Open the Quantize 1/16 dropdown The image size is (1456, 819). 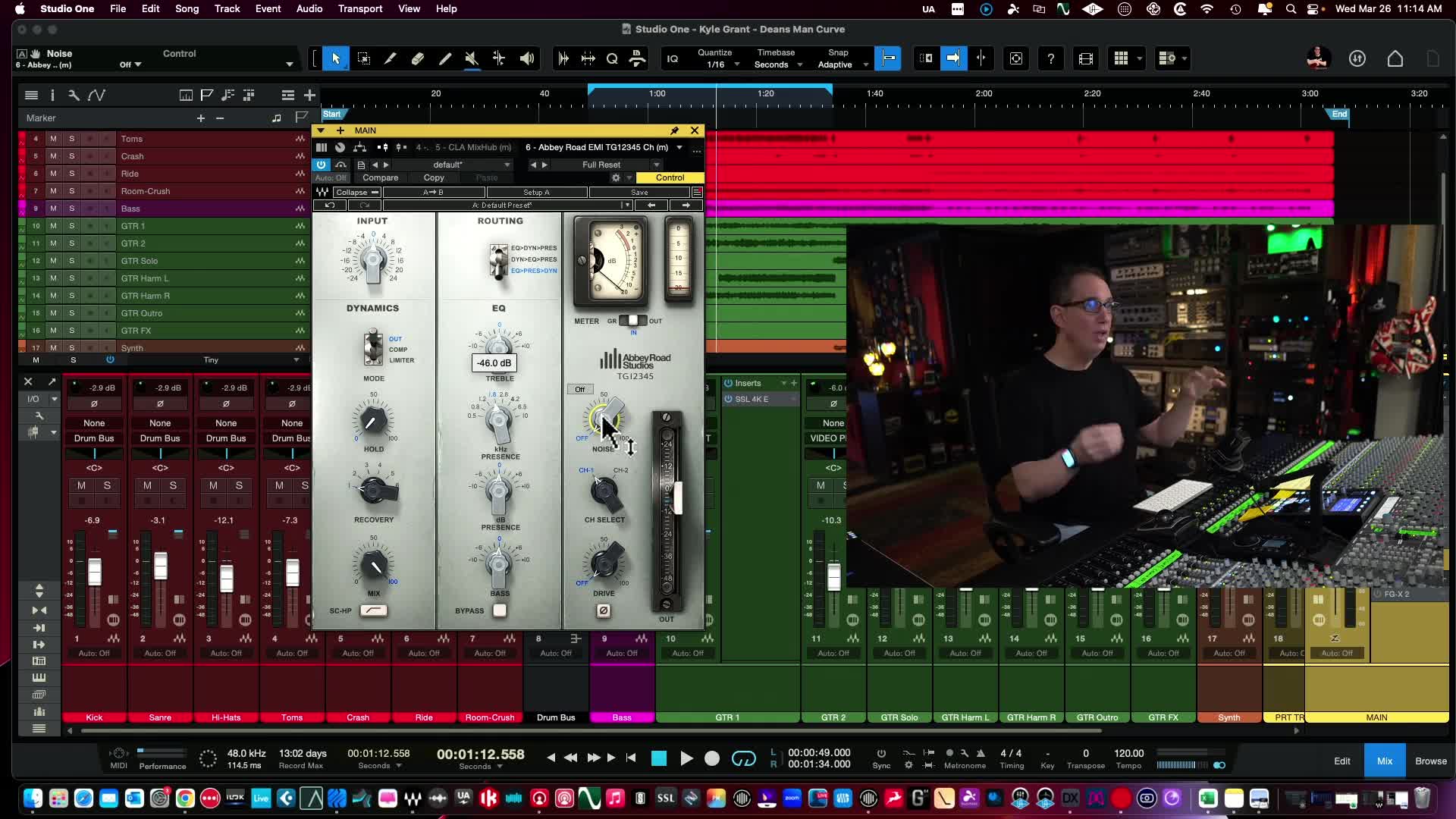[720, 64]
